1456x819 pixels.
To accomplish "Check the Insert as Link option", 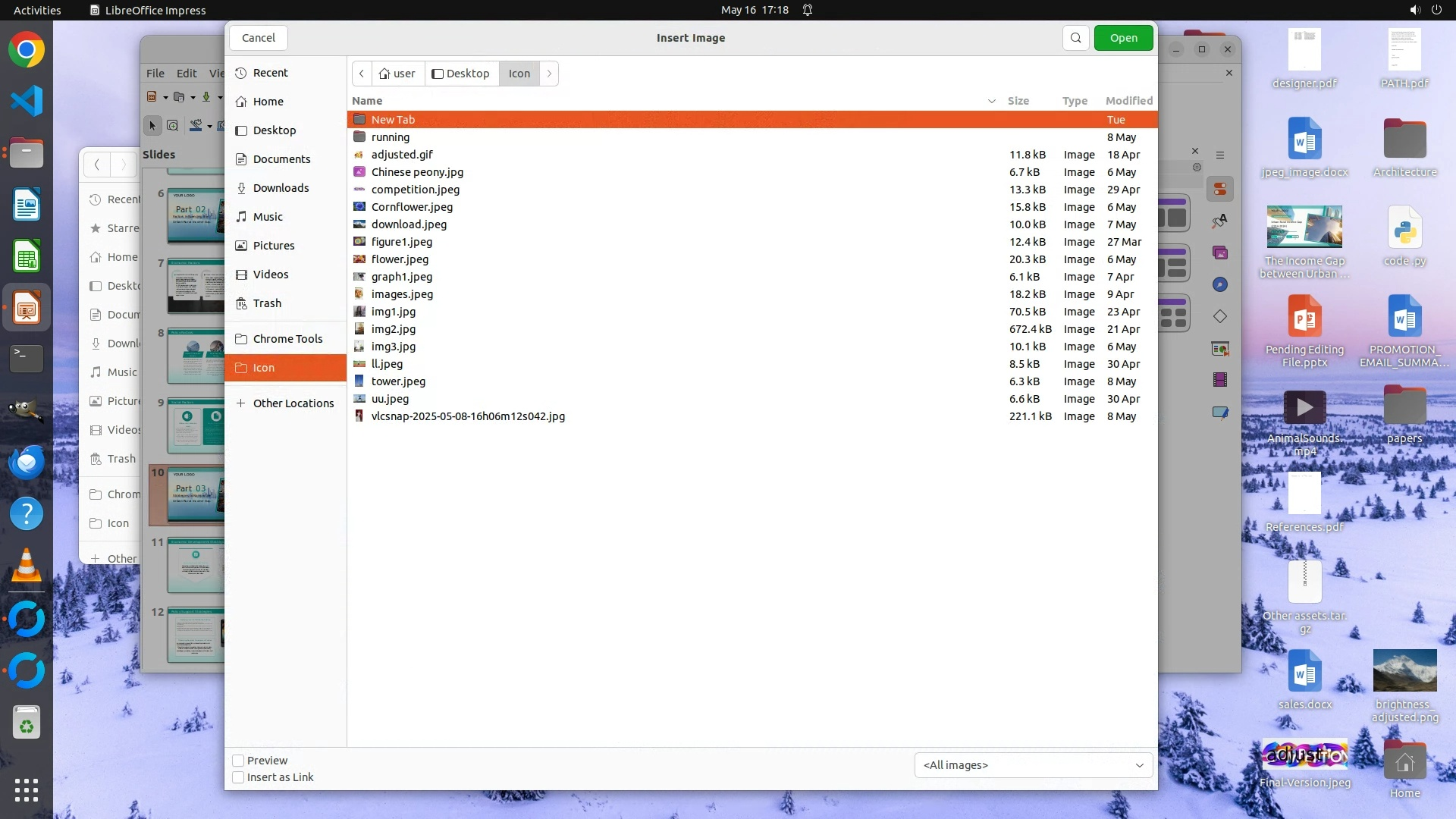I will 238,777.
